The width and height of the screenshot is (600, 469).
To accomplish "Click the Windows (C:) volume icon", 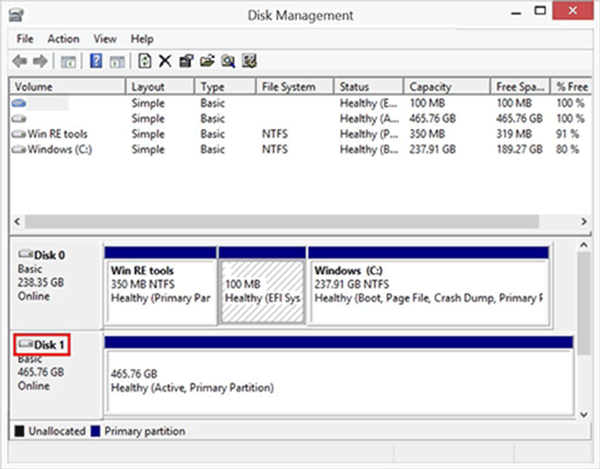I will pyautogui.click(x=19, y=150).
